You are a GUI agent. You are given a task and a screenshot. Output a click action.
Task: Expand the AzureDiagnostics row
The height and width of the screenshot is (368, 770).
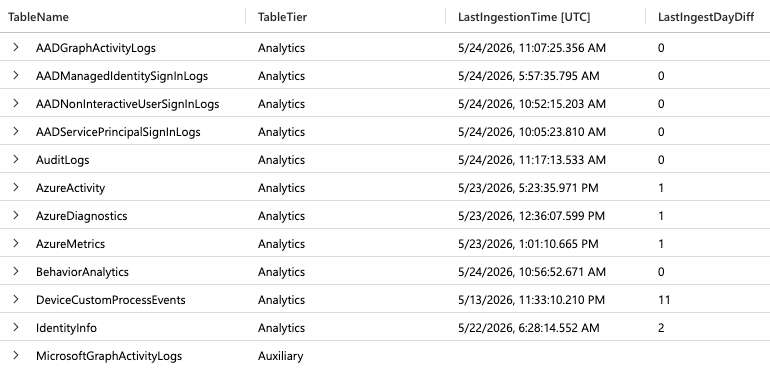[16, 216]
